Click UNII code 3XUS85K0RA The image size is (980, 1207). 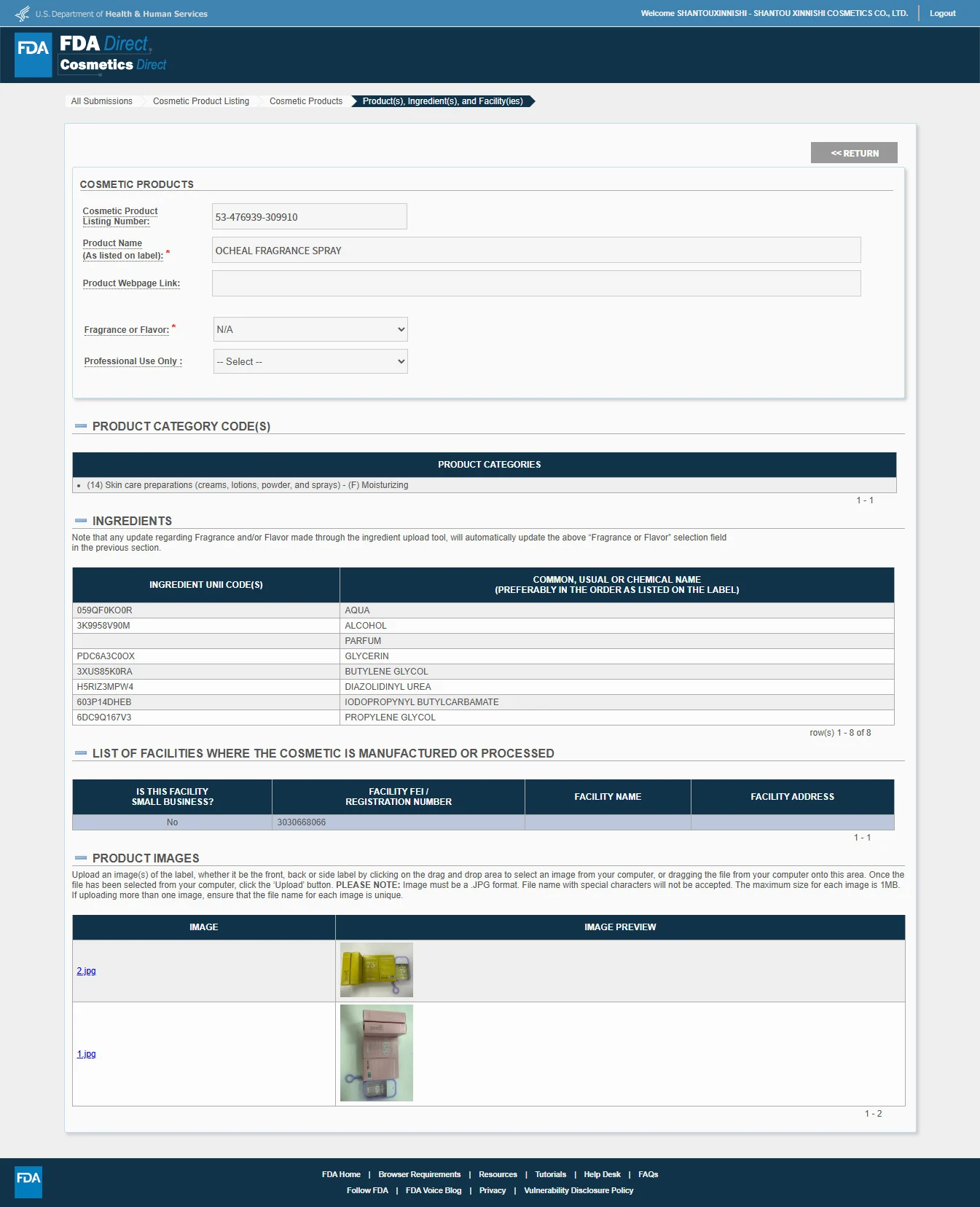tap(104, 672)
